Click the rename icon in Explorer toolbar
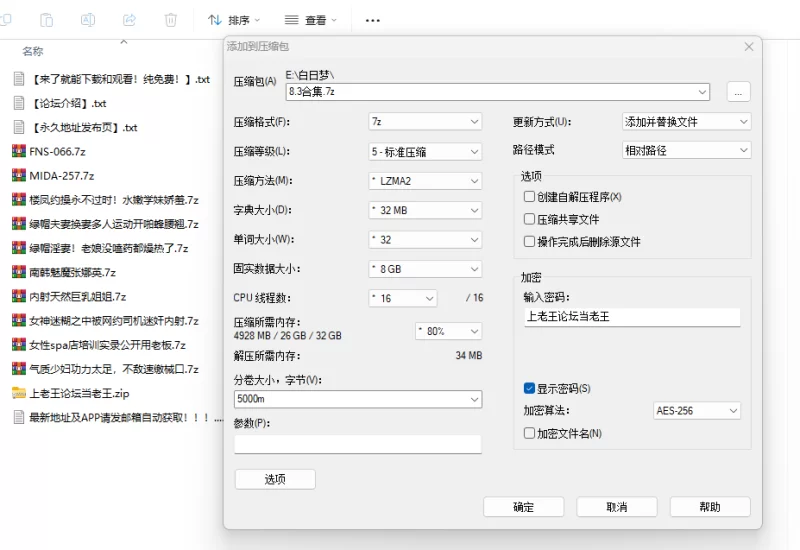 pos(88,20)
